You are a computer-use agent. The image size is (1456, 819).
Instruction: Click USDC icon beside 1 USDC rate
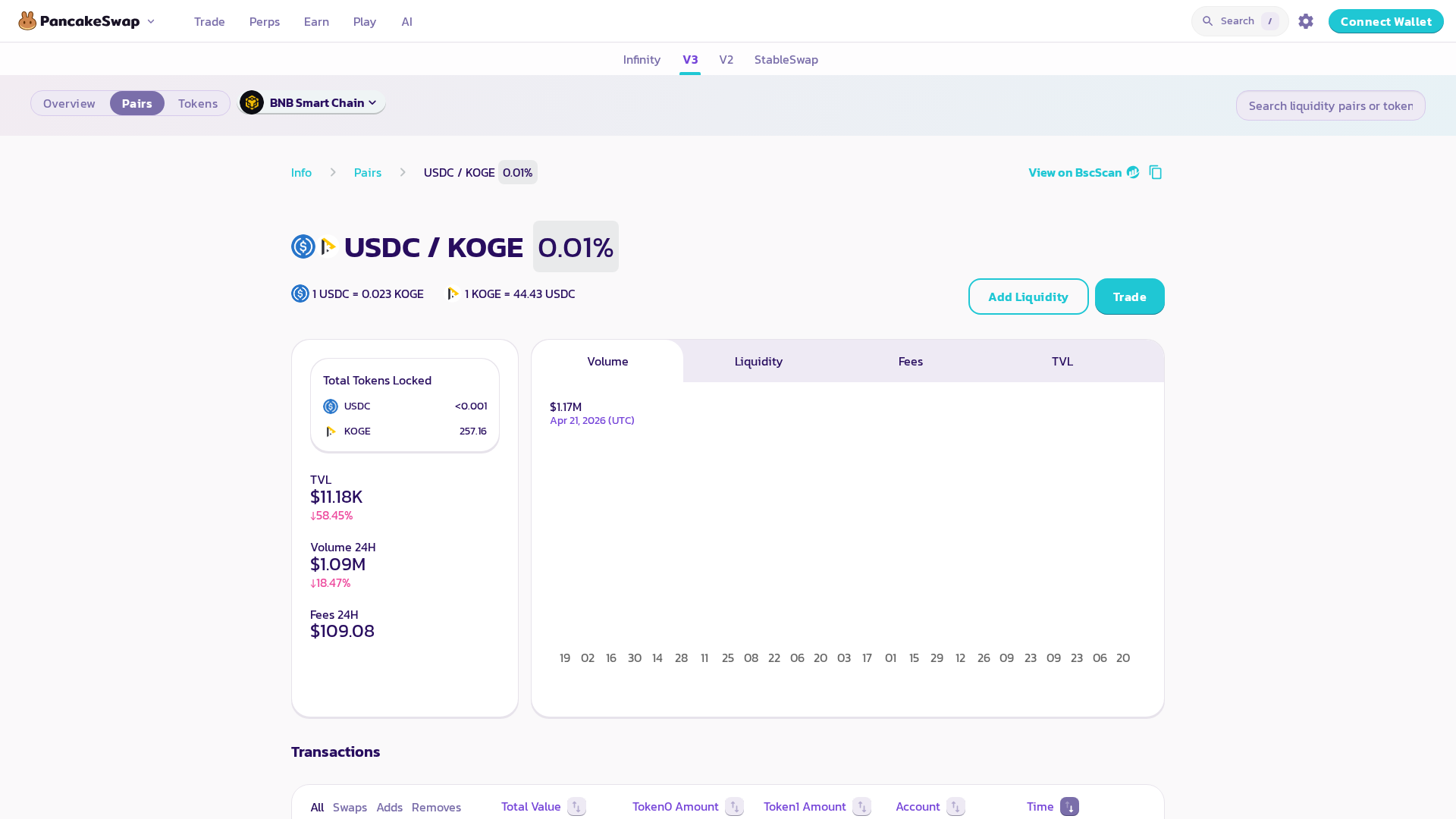[x=300, y=293]
